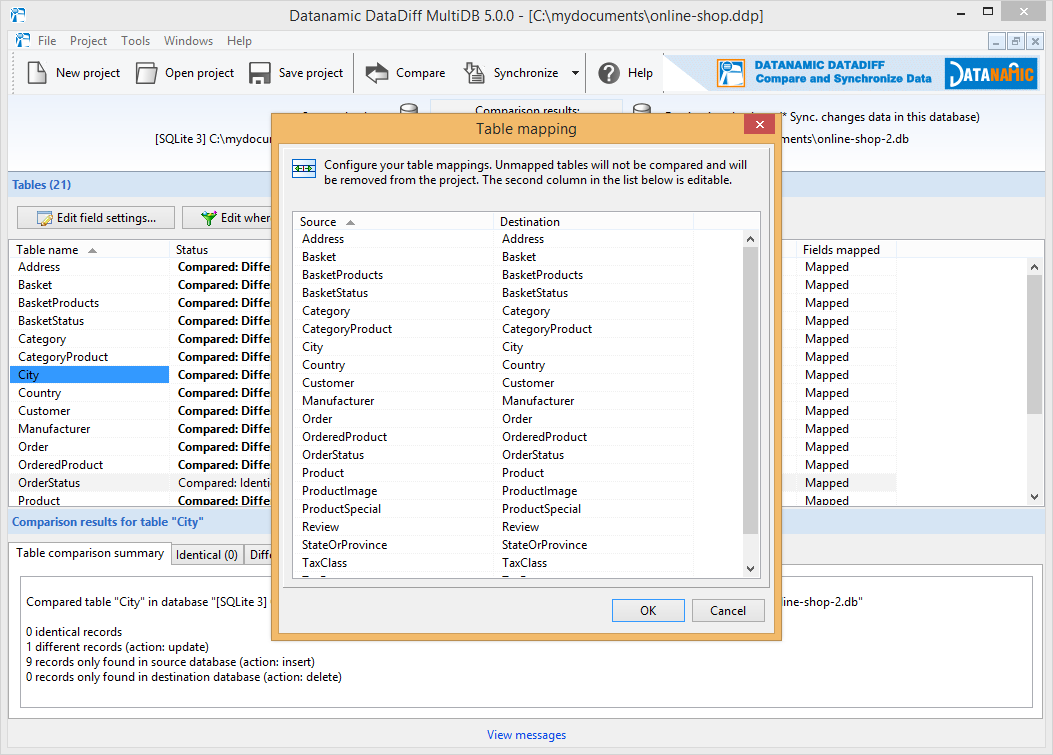Confirm table mapping with OK

tap(648, 611)
